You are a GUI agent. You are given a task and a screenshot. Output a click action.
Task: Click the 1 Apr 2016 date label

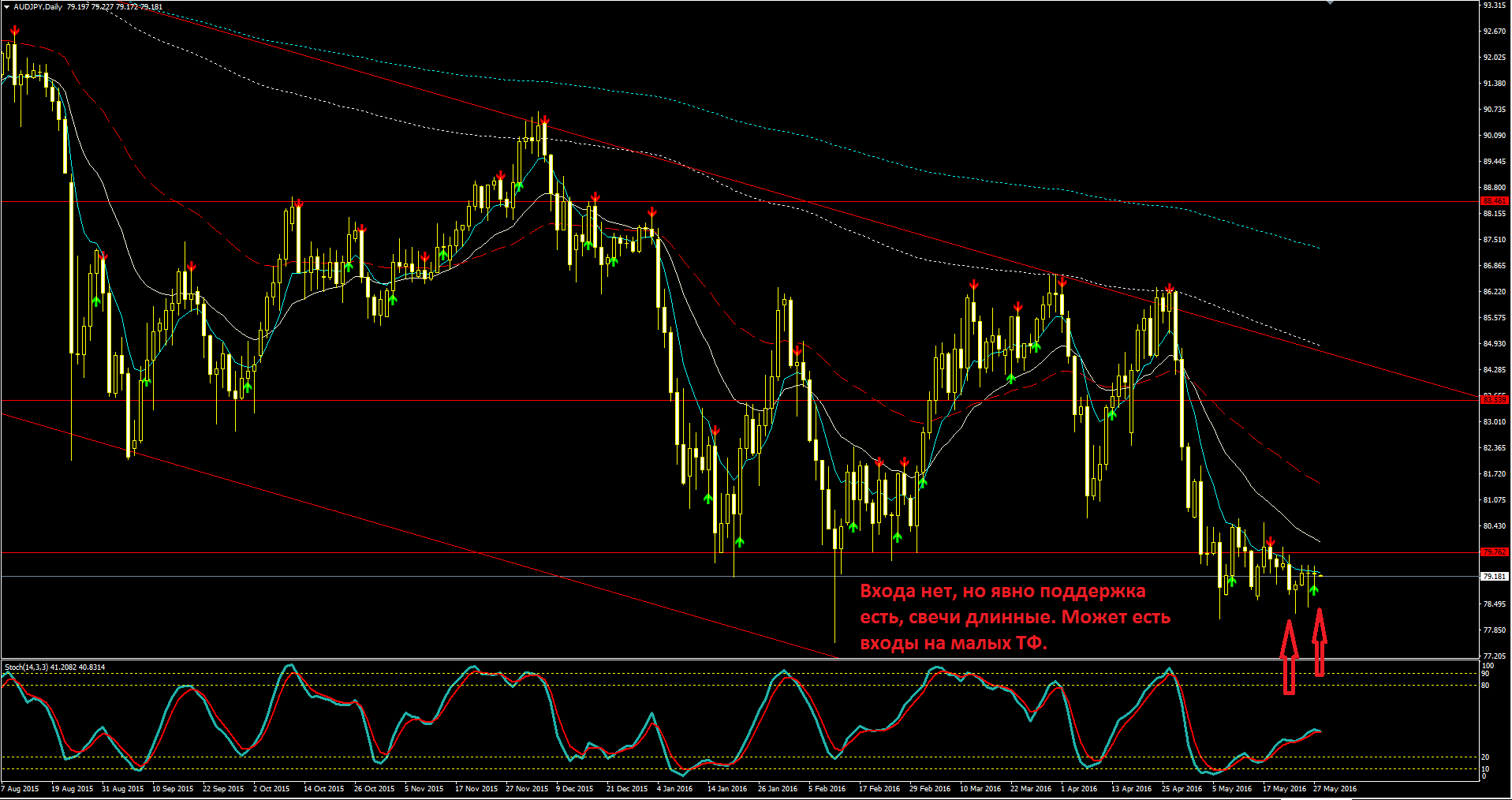coord(1079,789)
